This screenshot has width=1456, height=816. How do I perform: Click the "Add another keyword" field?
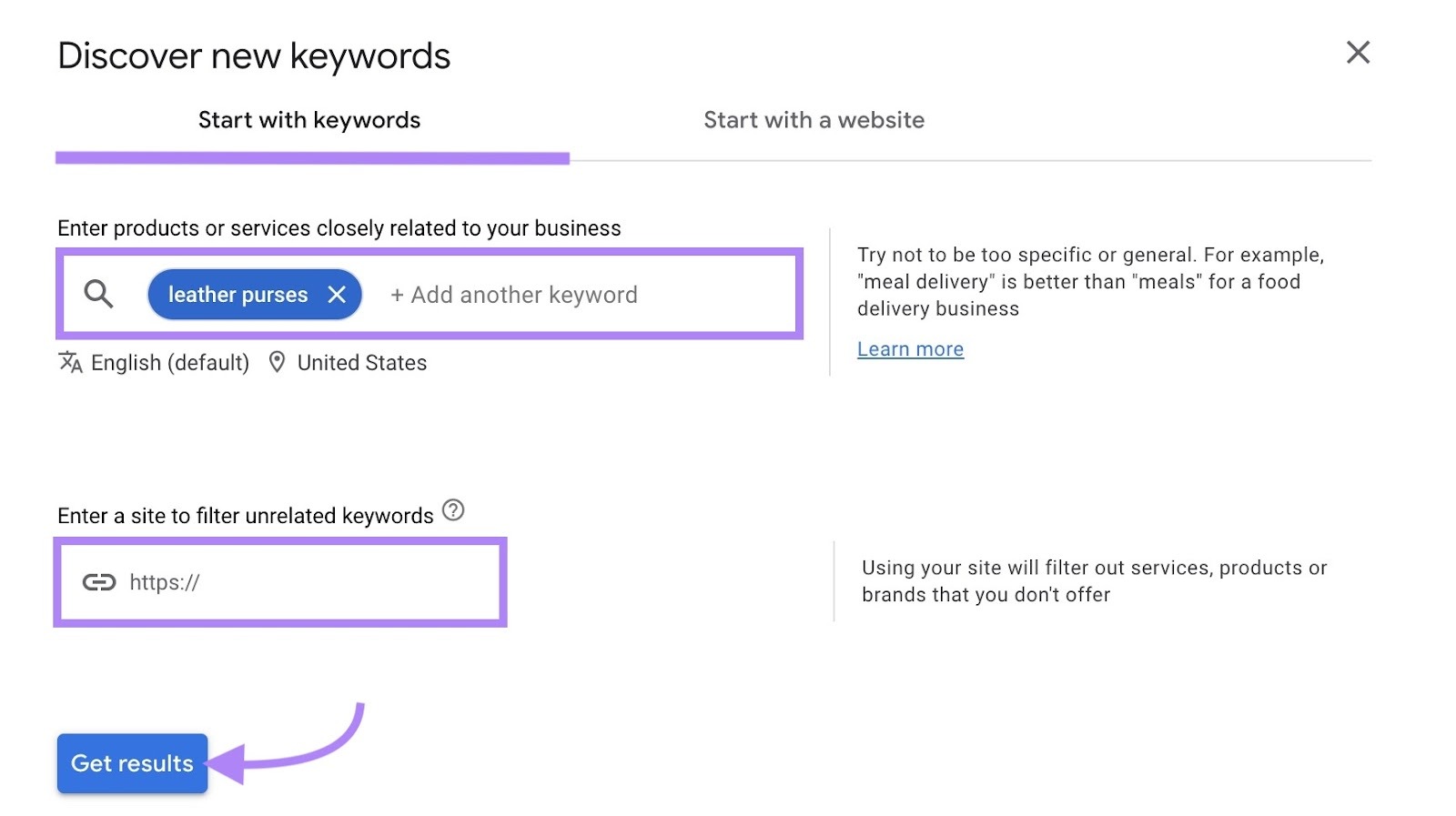[514, 294]
